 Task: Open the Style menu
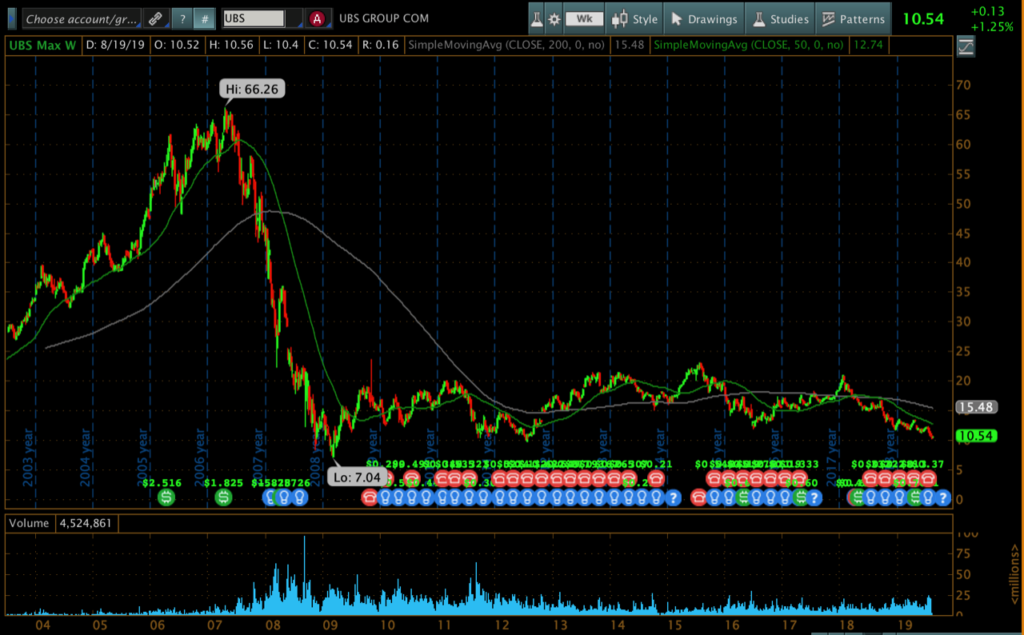pos(635,19)
